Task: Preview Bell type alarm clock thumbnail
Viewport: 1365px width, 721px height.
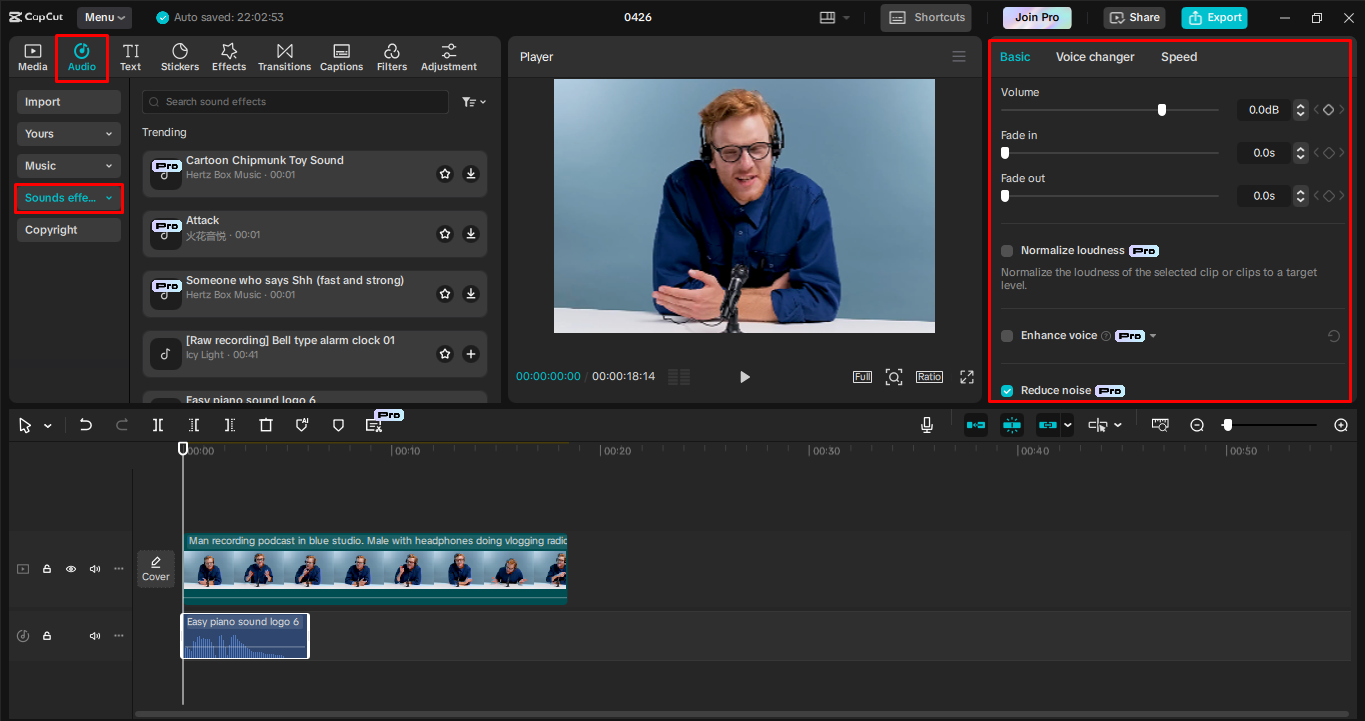Action: click(x=166, y=354)
